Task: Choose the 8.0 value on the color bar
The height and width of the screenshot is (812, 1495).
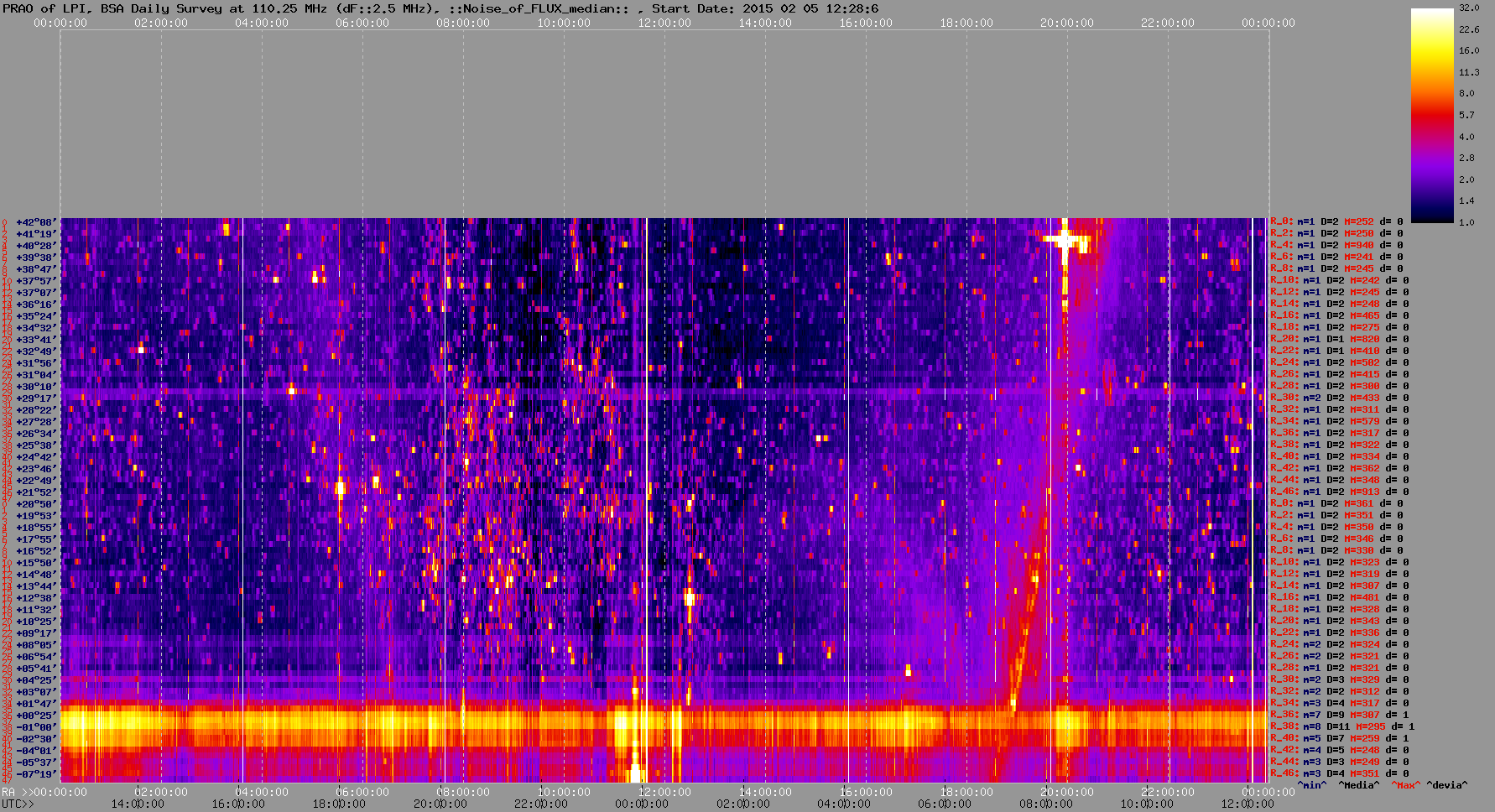Action: [1466, 94]
